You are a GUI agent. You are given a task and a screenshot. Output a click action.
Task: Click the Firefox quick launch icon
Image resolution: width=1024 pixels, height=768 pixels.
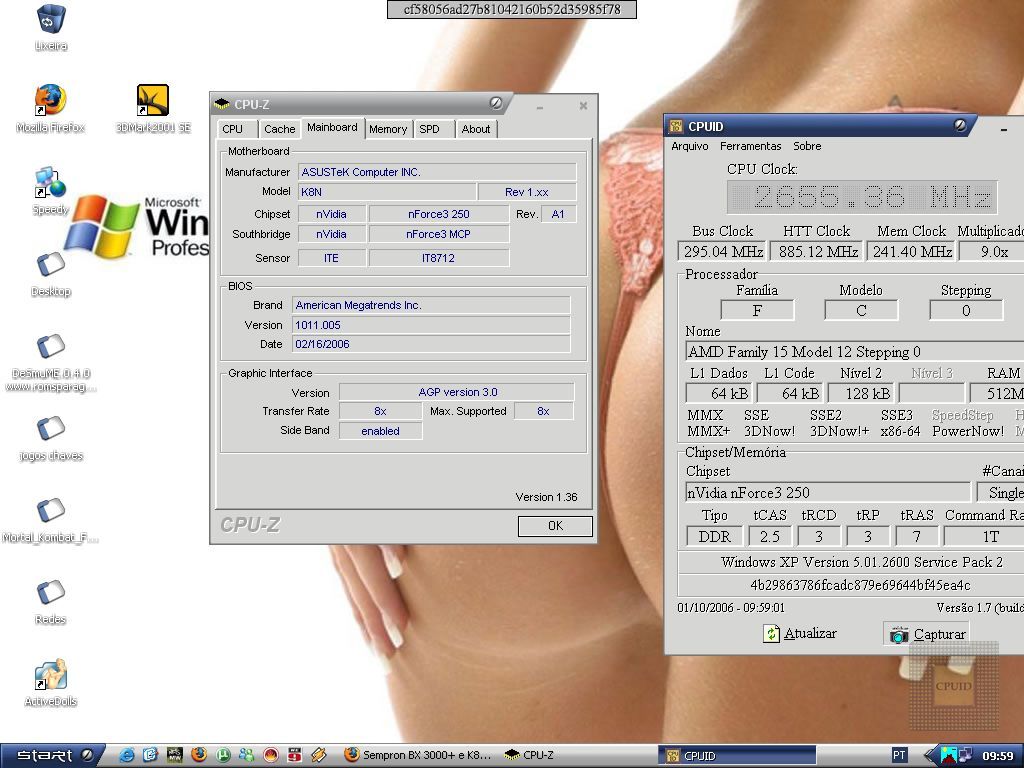pyautogui.click(x=199, y=755)
